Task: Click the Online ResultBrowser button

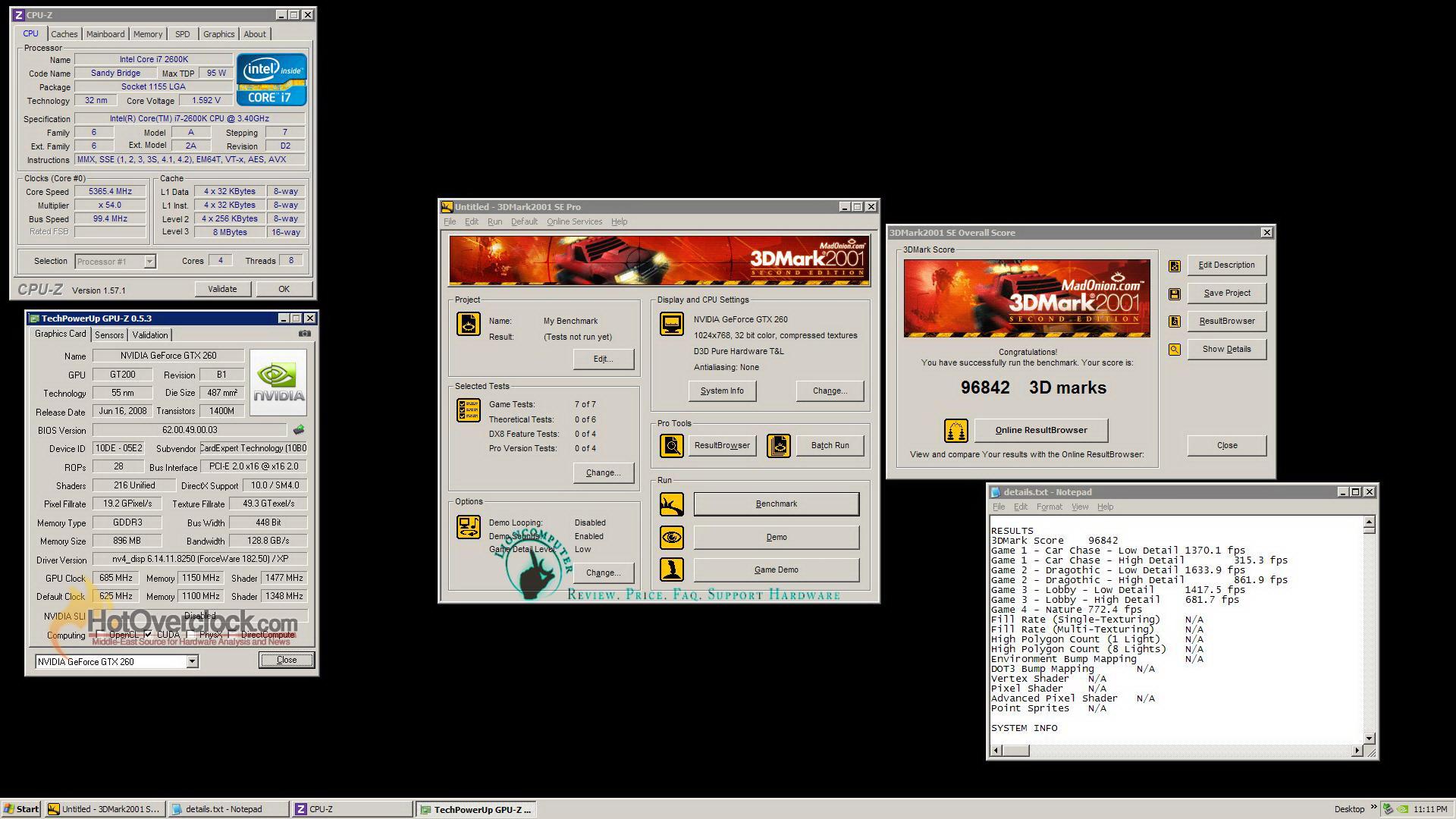Action: [x=1041, y=430]
